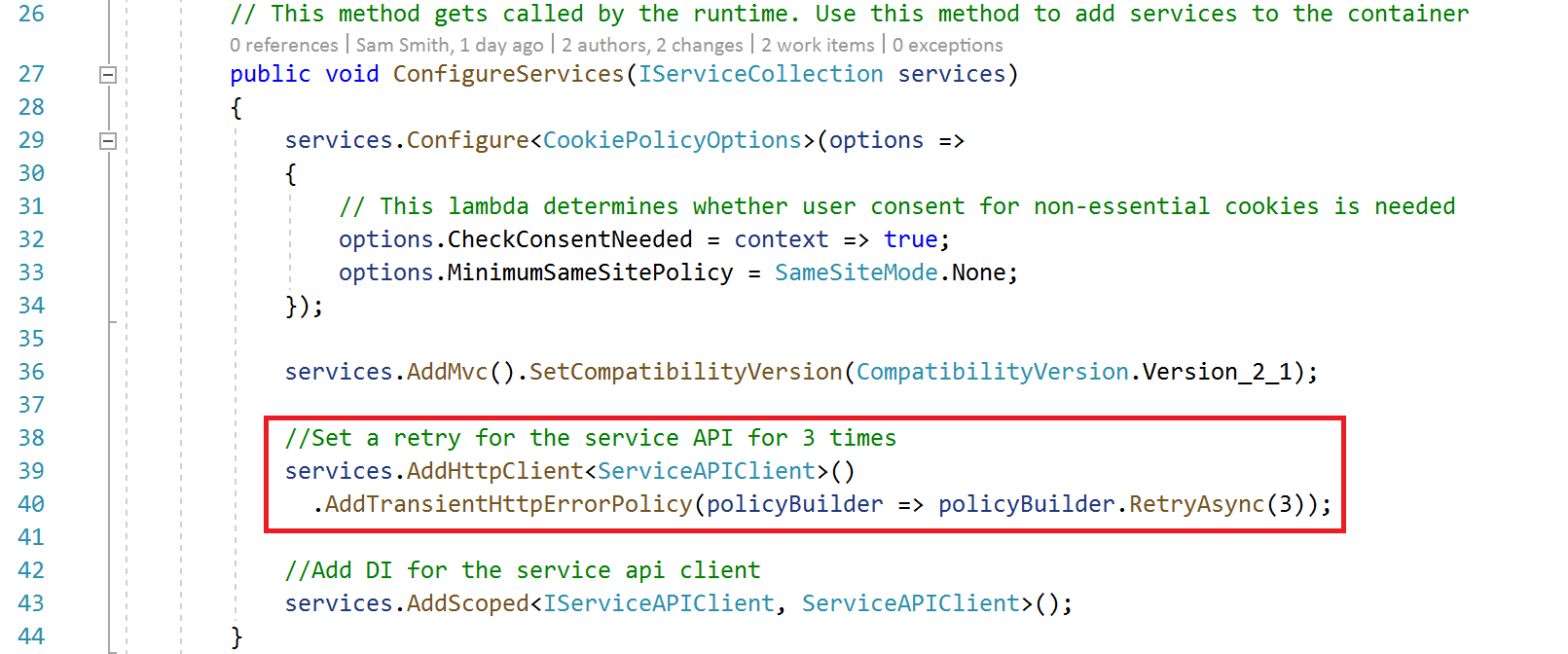
Task: Click the CookiePolicyOptions type name
Action: point(672,140)
